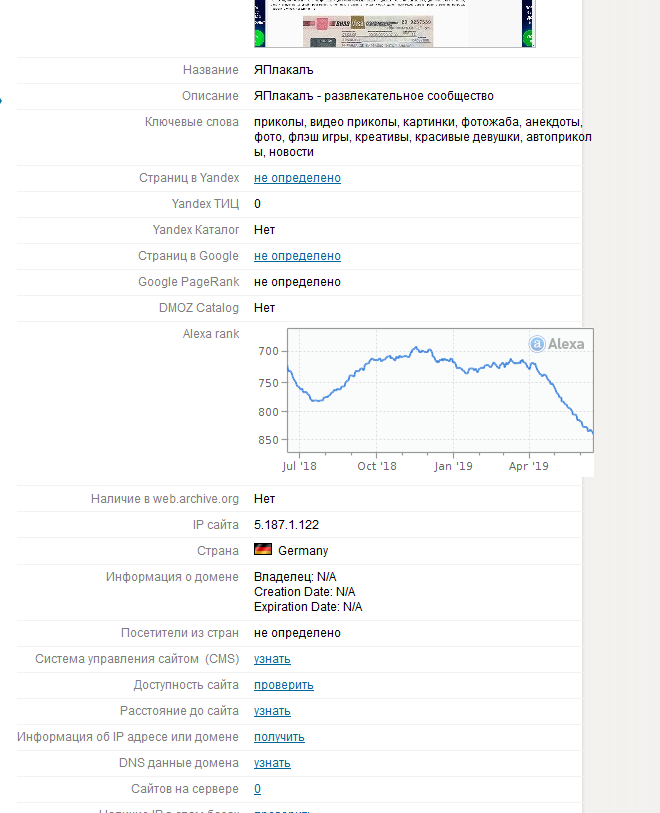Click the keywords text starting 'приколы, видео приколы'
Image resolution: width=660 pixels, height=813 pixels.
[x=423, y=137]
